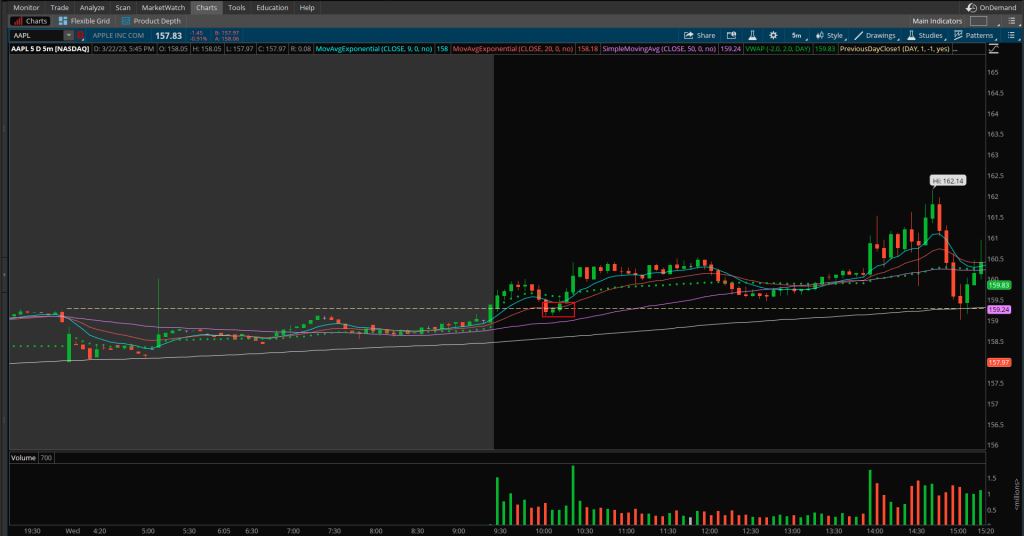Open chart settings gear icon
Screen dimensions: 1024x536
point(773,35)
